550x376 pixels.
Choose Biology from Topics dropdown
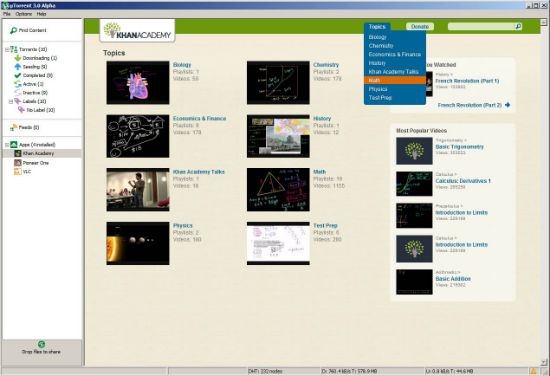(x=377, y=37)
